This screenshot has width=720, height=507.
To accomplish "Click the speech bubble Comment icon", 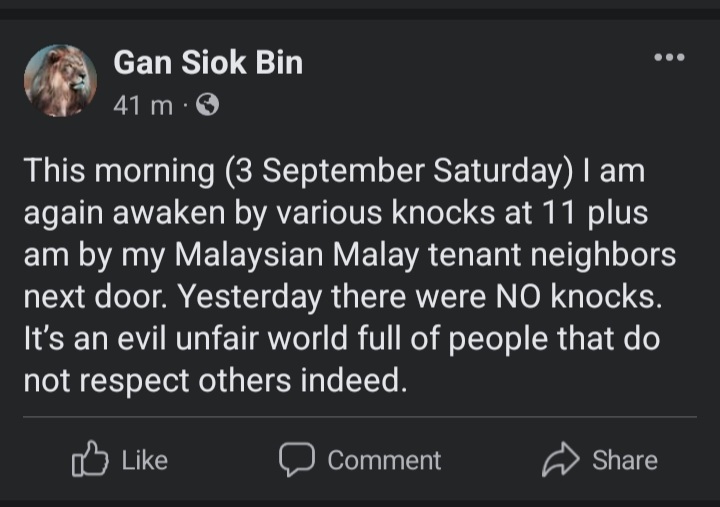I will tap(296, 460).
